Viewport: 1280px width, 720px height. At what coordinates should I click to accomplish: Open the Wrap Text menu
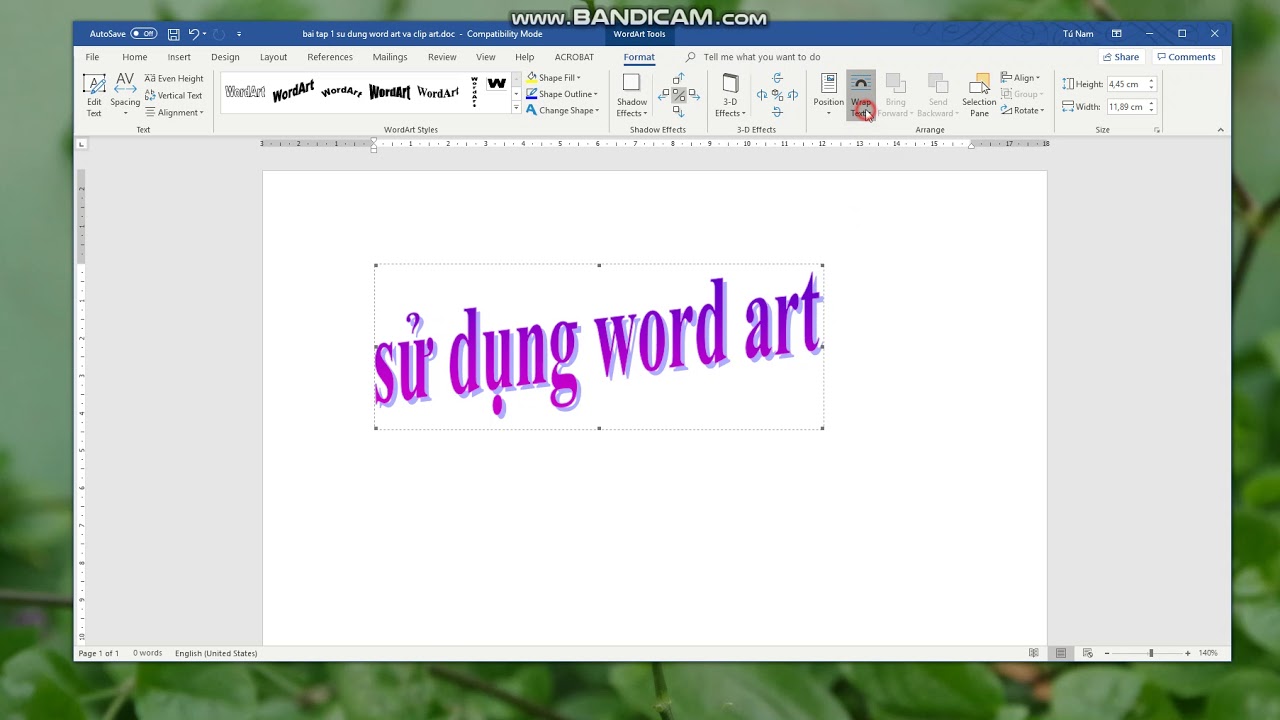pyautogui.click(x=860, y=95)
